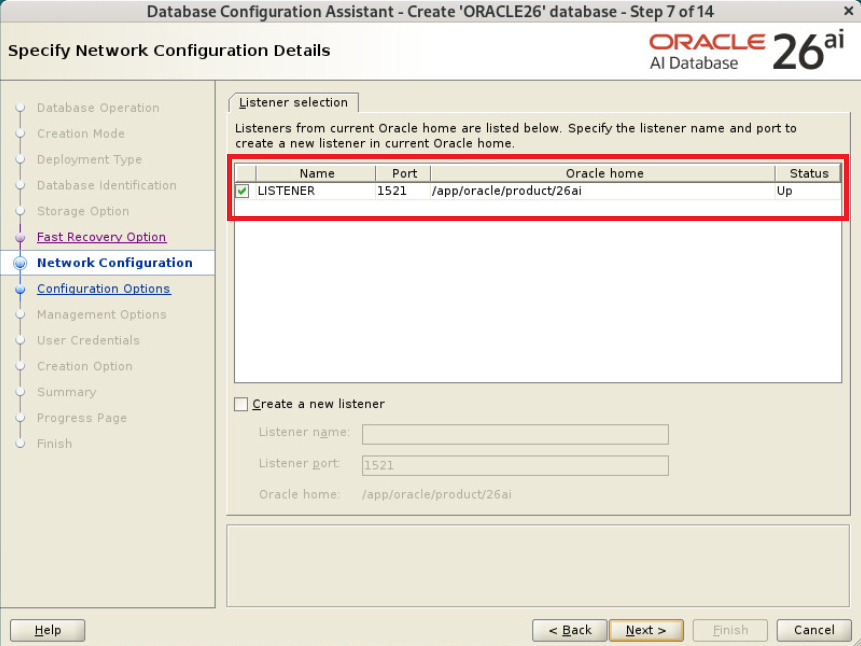
Task: Select the Up status cell
Action: tap(808, 191)
